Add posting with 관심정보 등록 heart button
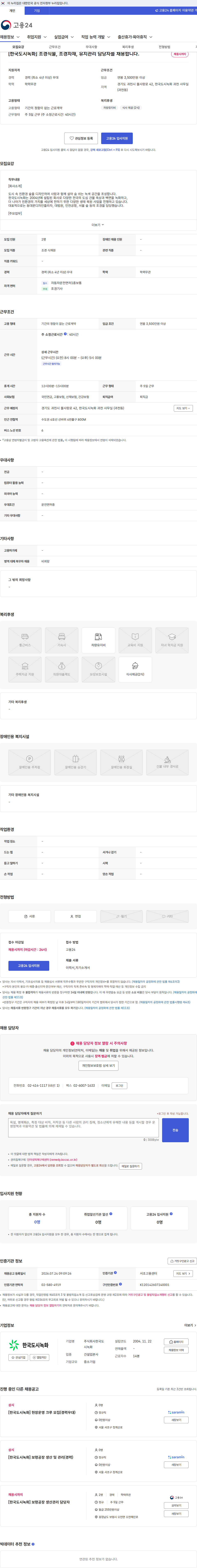197x1568 pixels. 81,138
